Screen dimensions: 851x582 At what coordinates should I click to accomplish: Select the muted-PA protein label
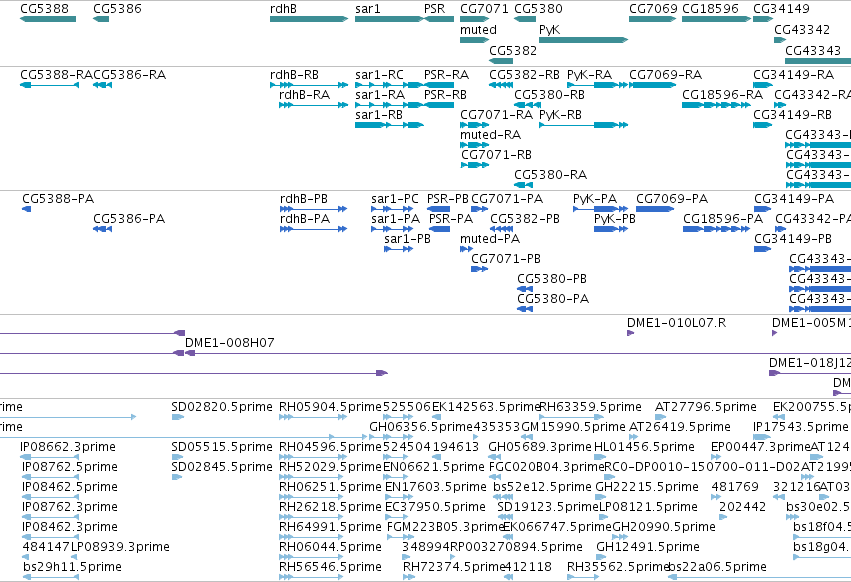click(490, 239)
